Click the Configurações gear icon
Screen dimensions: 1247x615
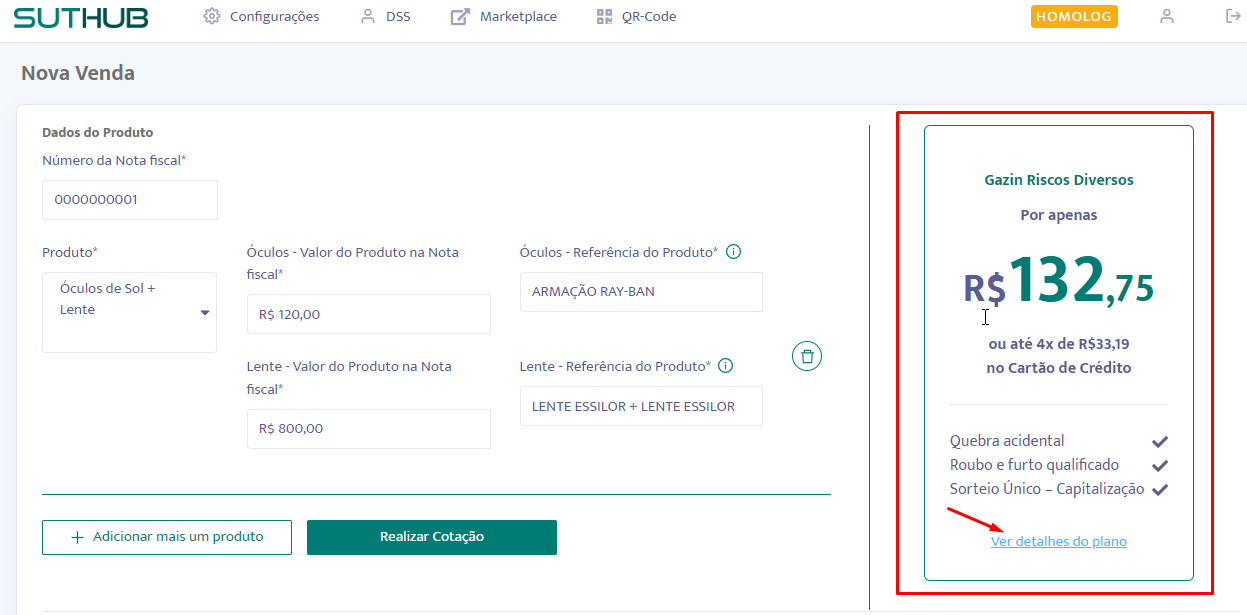(211, 16)
